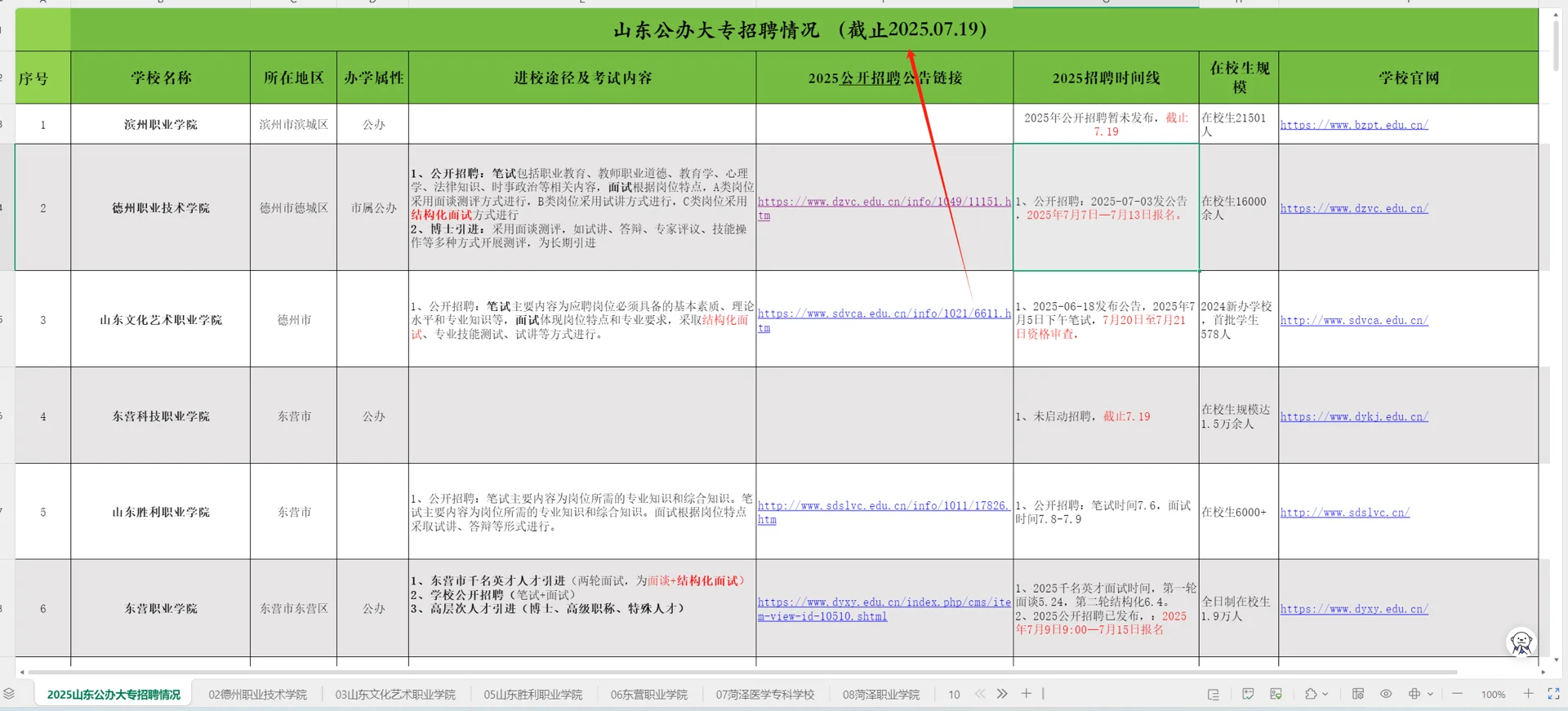Click the note checkmark icon in status bar

[x=1248, y=694]
